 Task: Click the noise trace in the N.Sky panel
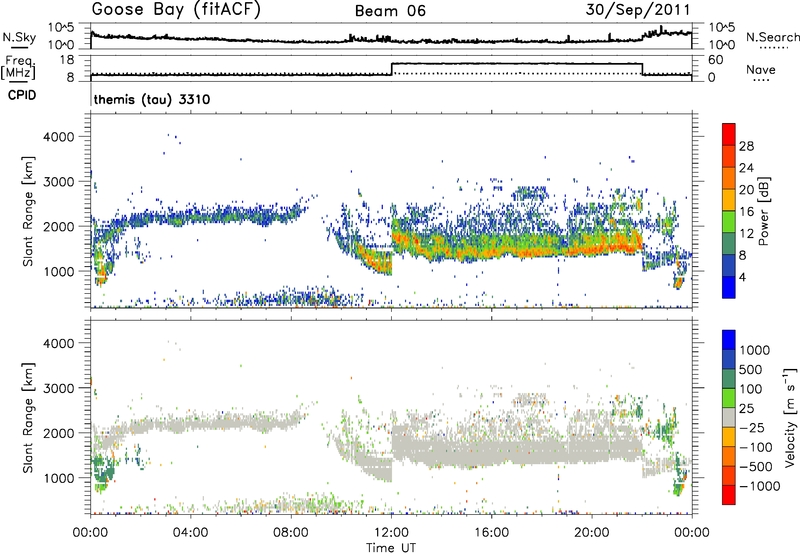(391, 39)
